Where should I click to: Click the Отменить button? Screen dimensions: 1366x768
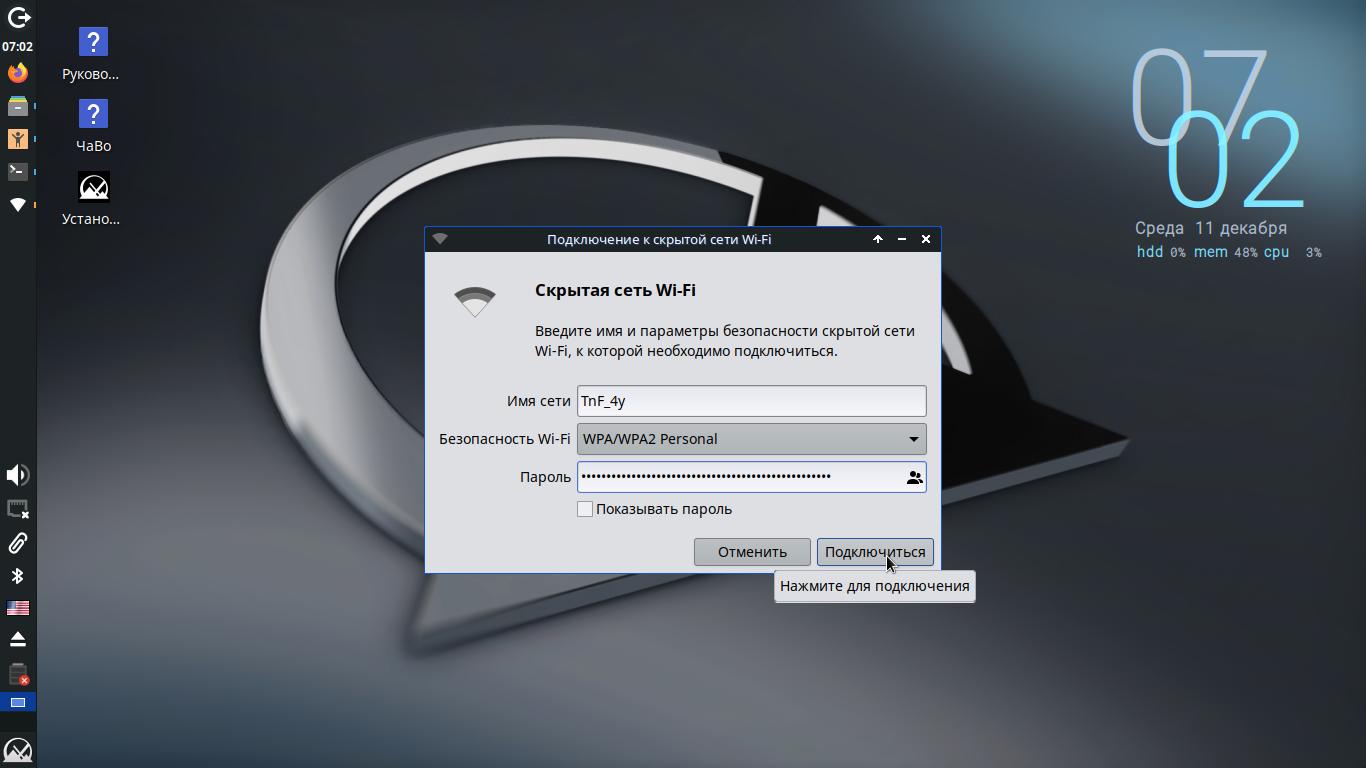click(x=752, y=552)
